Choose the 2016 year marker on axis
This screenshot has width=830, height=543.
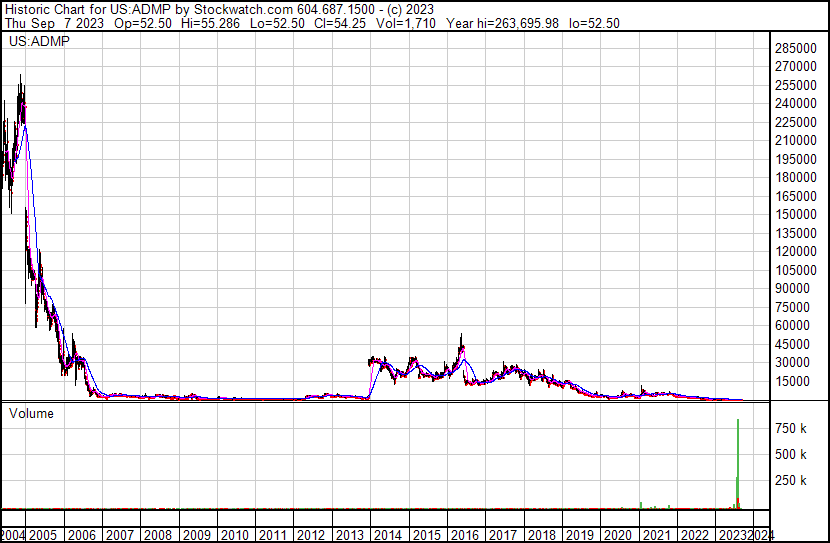pos(465,535)
